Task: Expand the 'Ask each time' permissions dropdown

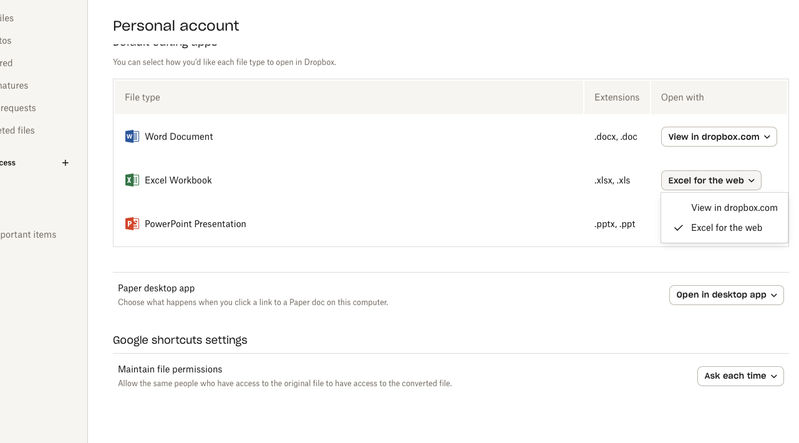Action: pyautogui.click(x=740, y=376)
